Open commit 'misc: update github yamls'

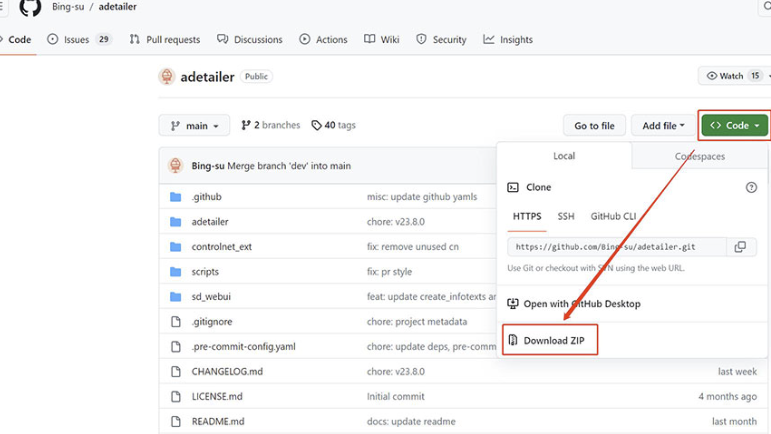pyautogui.click(x=422, y=197)
